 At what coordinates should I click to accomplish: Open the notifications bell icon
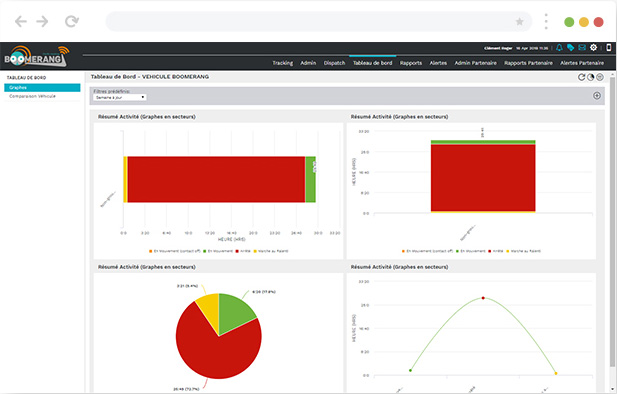pyautogui.click(x=559, y=48)
